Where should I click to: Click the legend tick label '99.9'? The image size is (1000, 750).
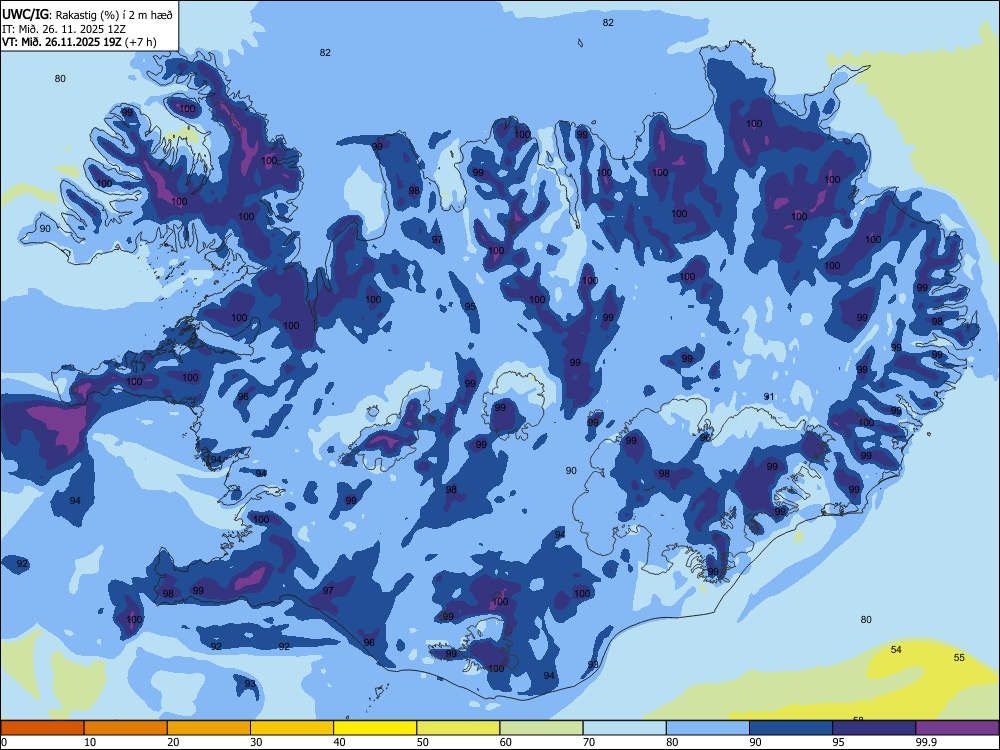pyautogui.click(x=926, y=742)
